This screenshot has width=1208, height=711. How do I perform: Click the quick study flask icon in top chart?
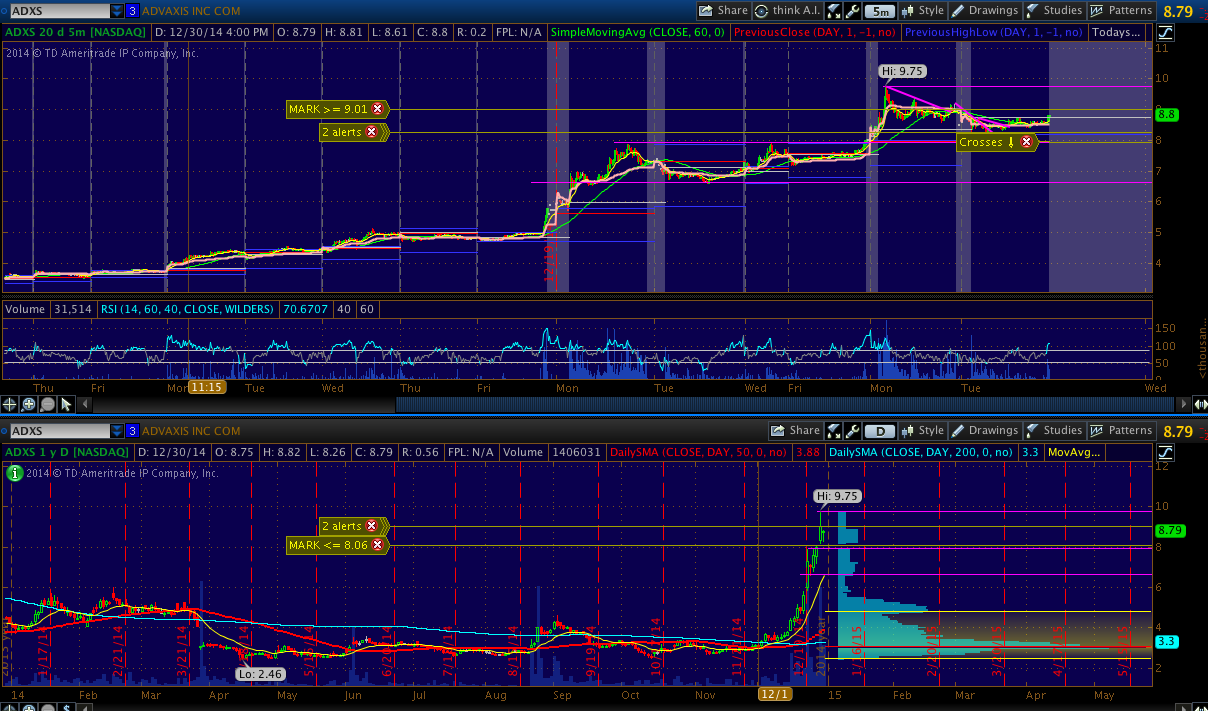click(x=833, y=11)
